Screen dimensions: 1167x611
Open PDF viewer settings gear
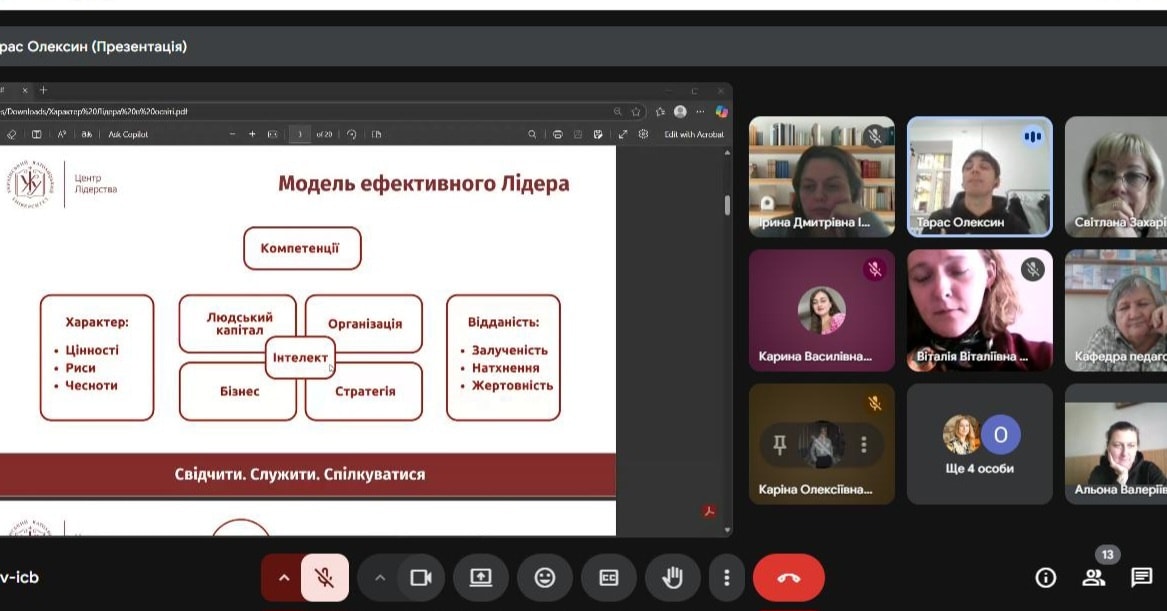[x=643, y=135]
